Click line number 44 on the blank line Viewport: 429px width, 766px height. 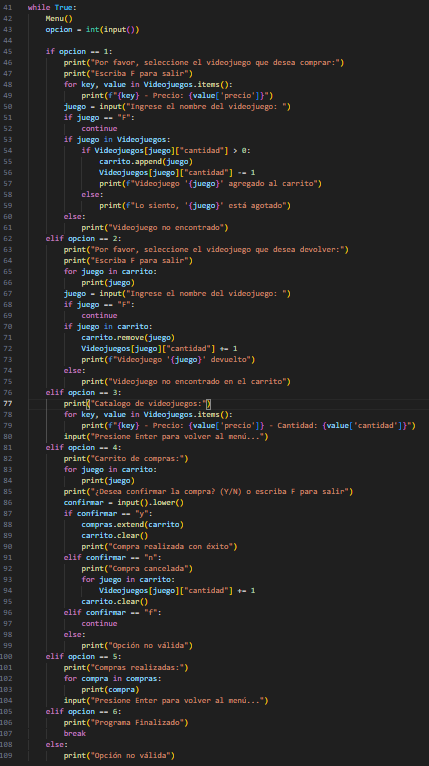tap(8, 41)
